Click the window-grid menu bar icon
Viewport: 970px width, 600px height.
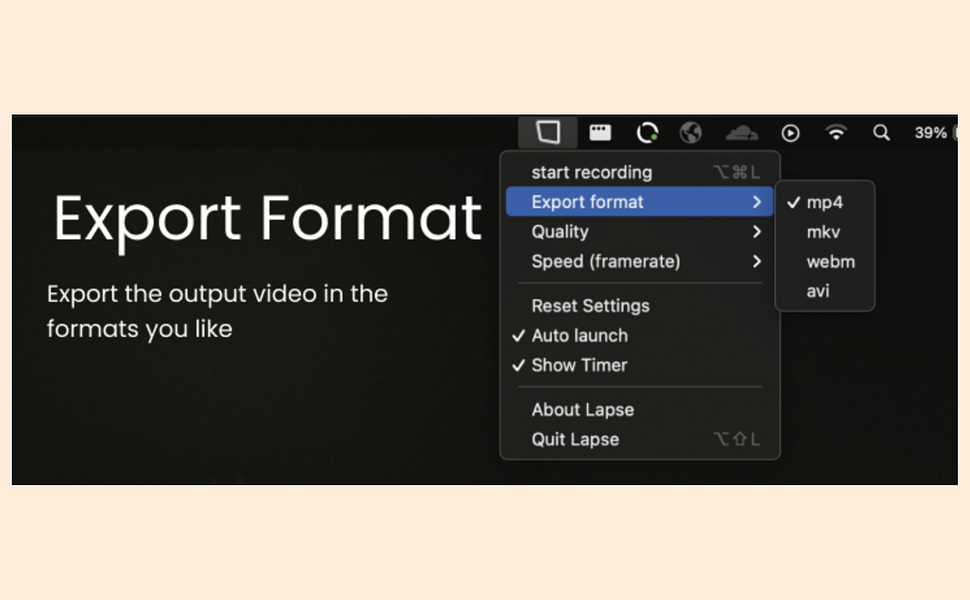(x=600, y=132)
